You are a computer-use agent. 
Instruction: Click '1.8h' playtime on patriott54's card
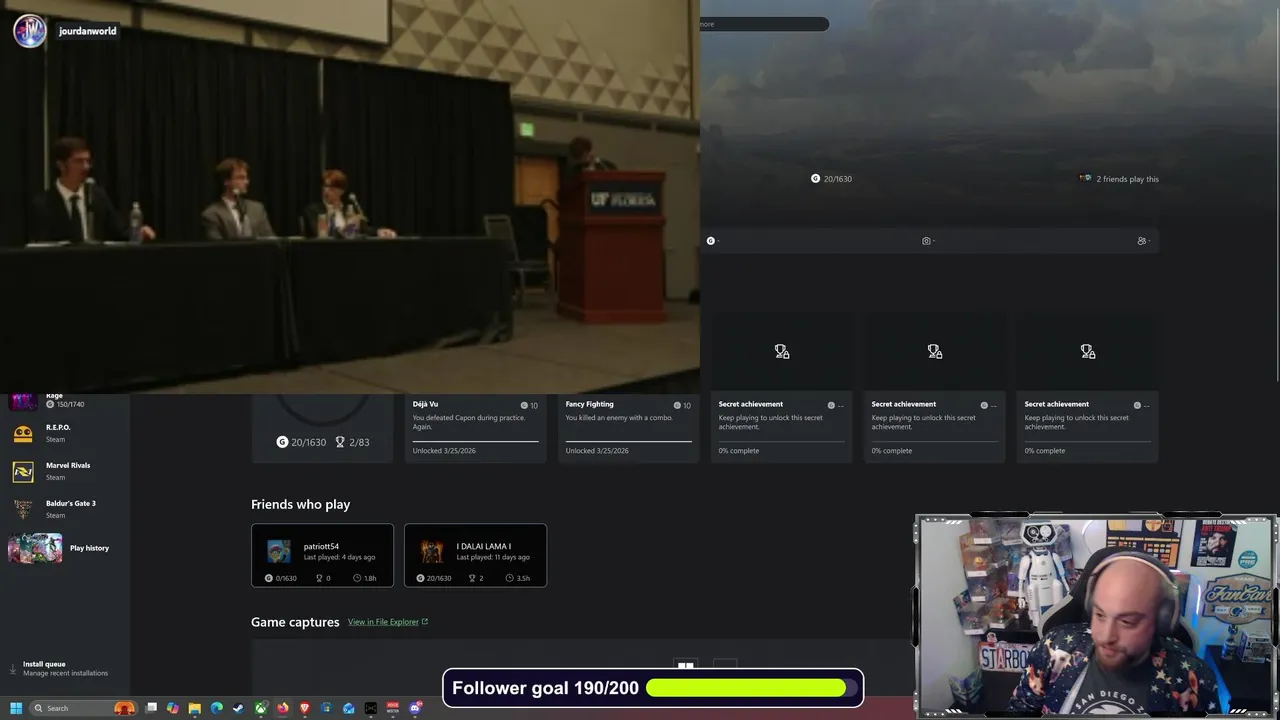point(370,578)
